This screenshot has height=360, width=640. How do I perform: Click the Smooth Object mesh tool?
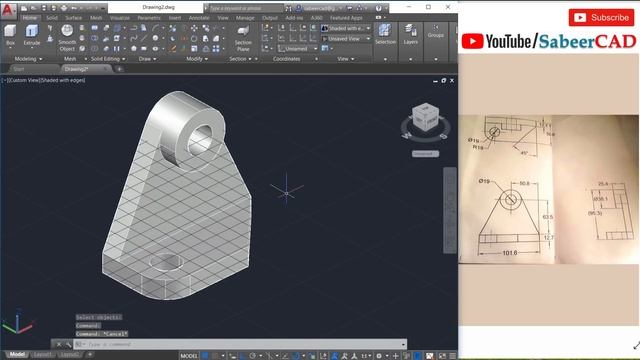click(x=67, y=38)
